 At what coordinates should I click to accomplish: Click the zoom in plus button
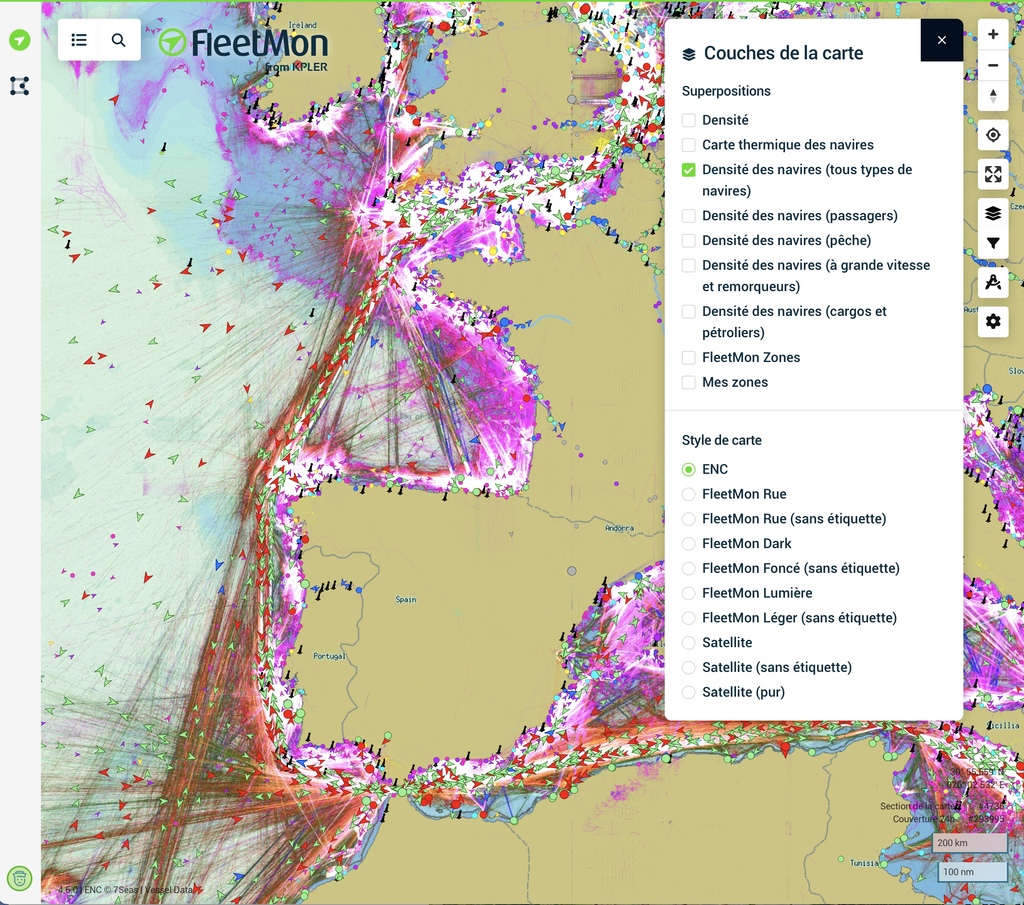[x=992, y=34]
